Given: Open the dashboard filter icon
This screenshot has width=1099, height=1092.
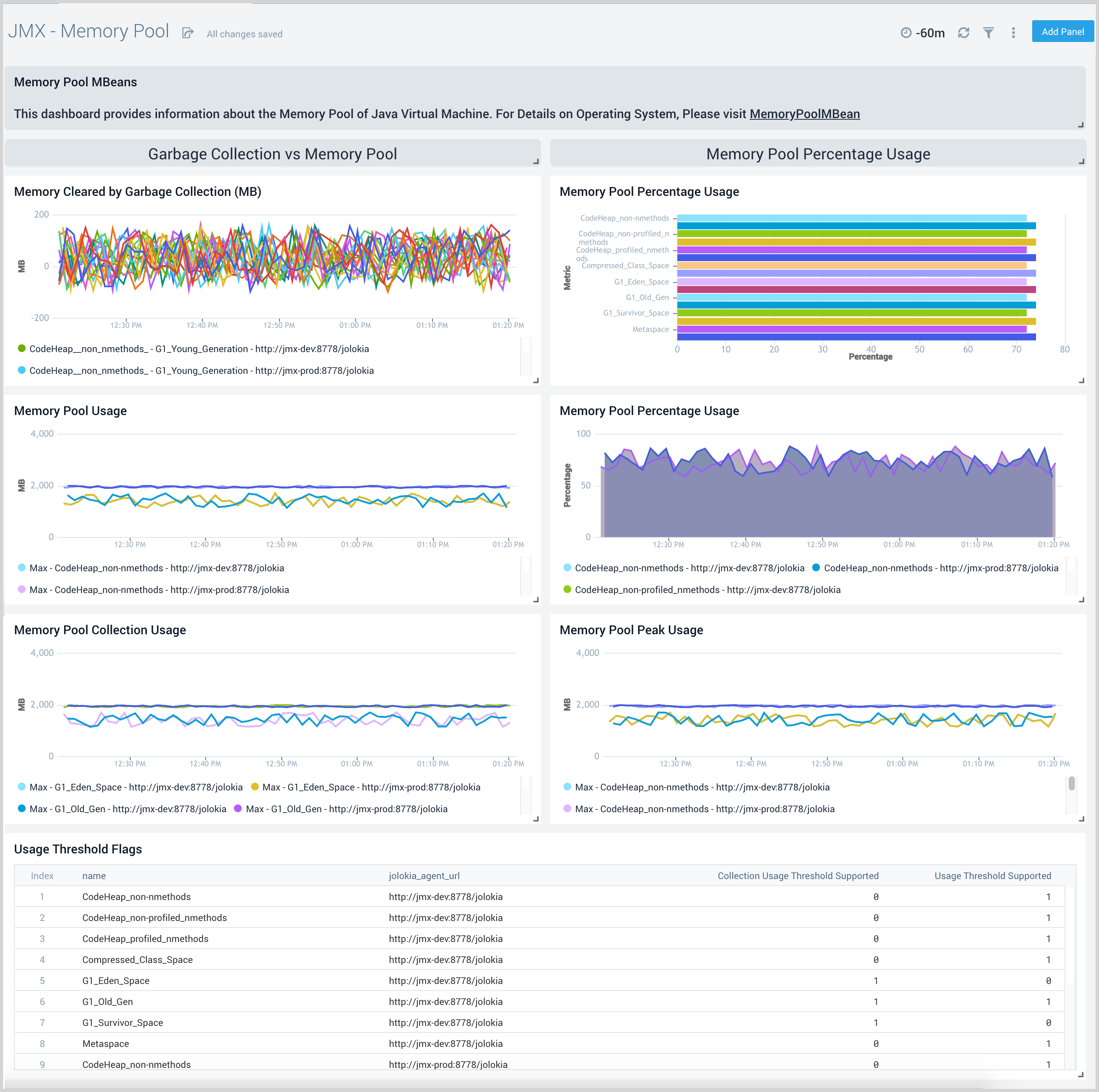Looking at the screenshot, I should pyautogui.click(x=989, y=32).
